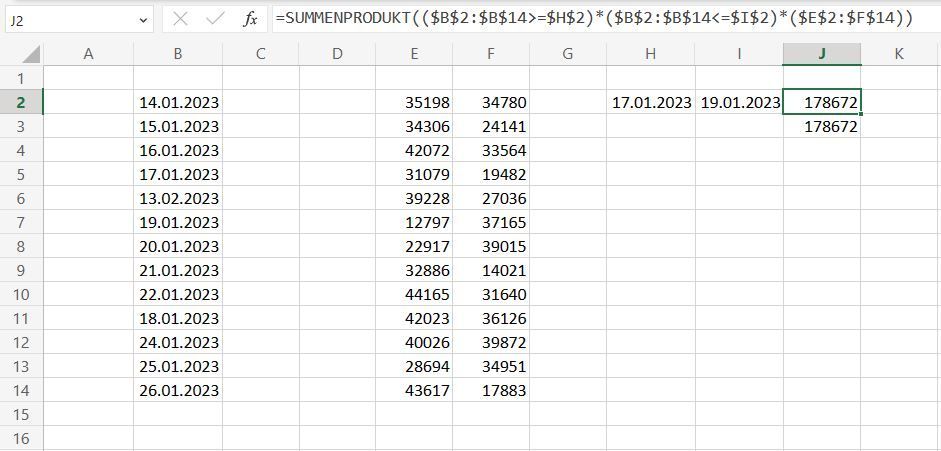This screenshot has height=451, width=941.
Task: Select cell containing 43617
Action: tap(414, 390)
